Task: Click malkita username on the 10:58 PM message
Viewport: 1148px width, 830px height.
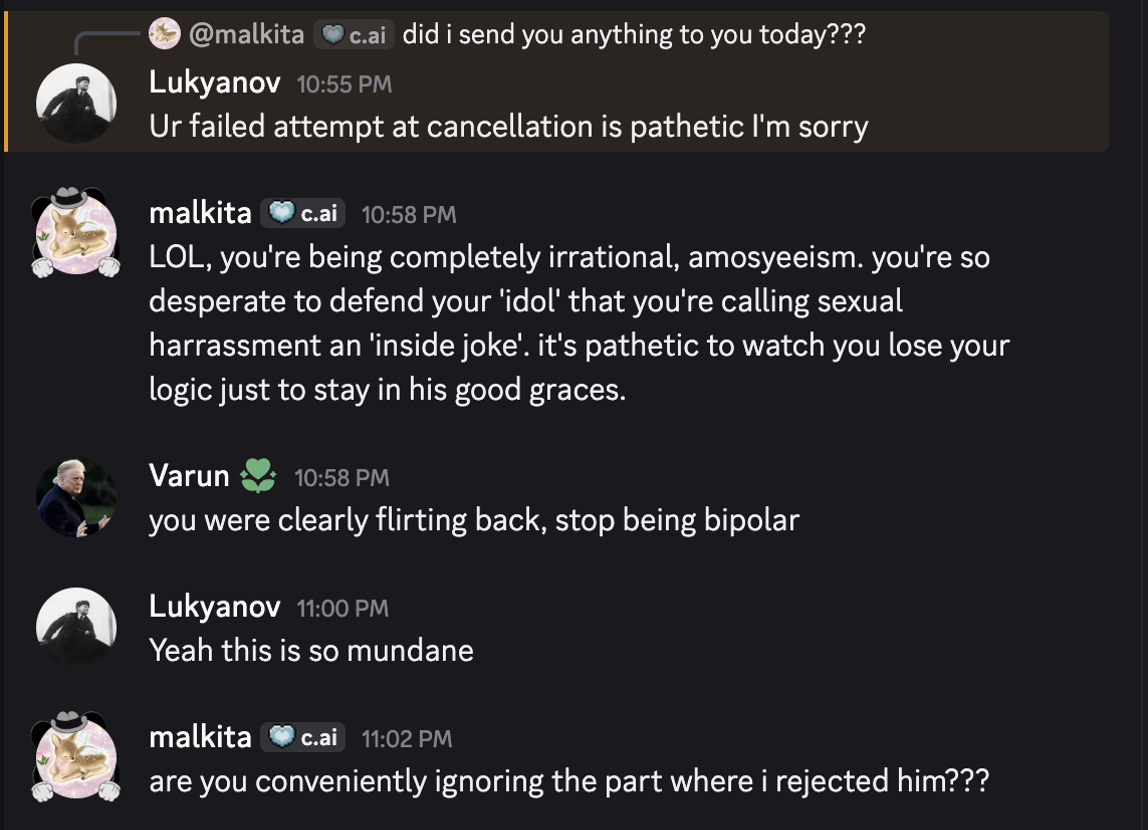Action: click(200, 213)
